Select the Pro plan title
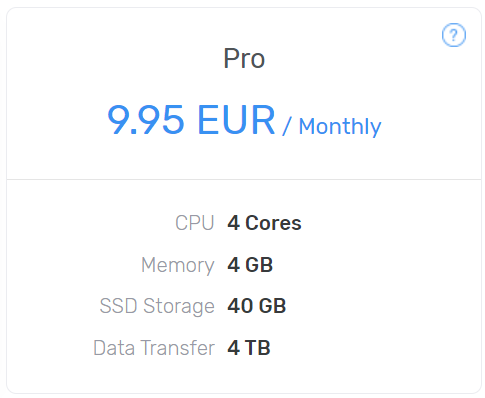The height and width of the screenshot is (398, 485). coord(244,59)
